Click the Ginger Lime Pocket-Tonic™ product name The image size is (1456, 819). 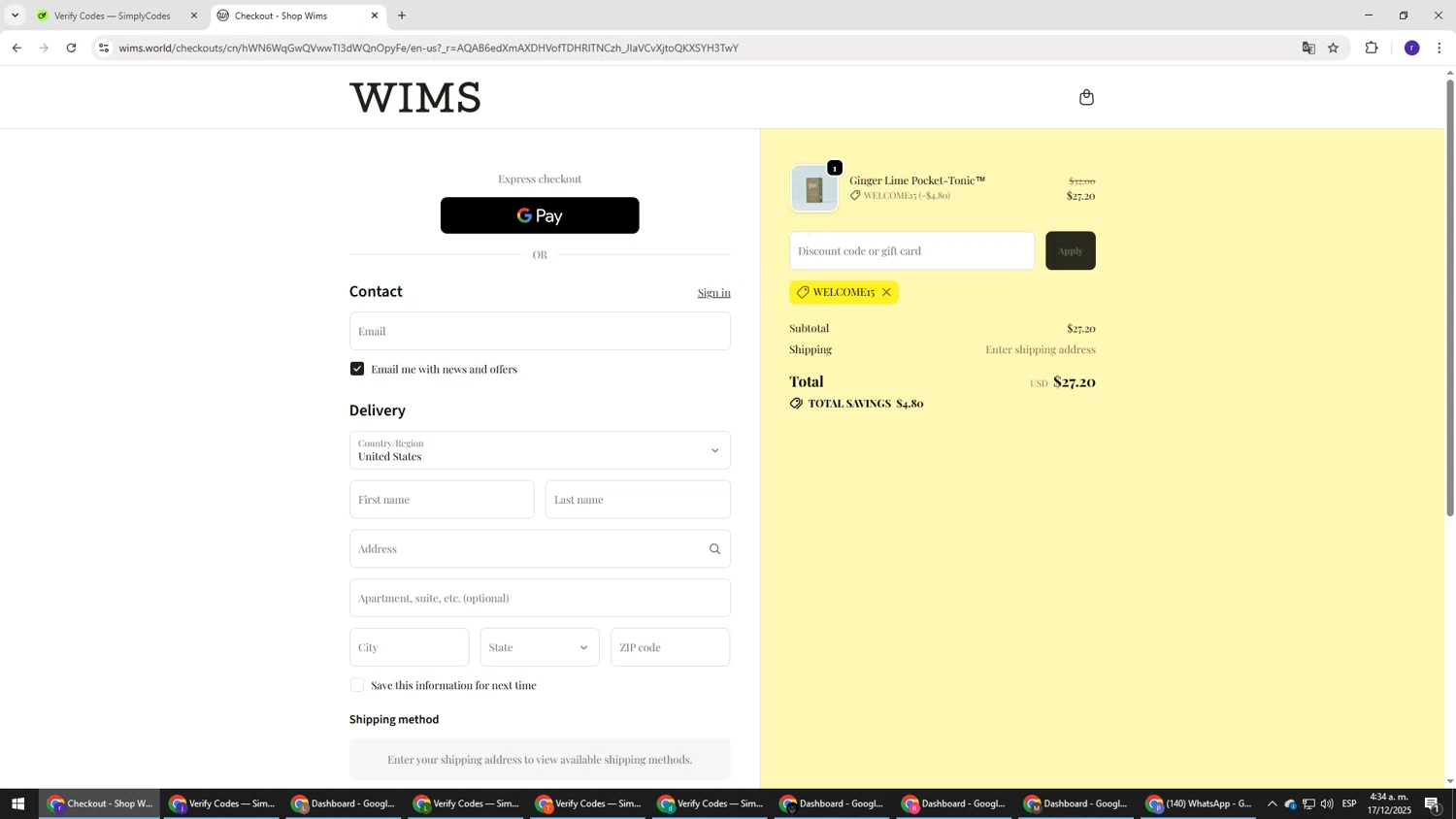pos(917,180)
